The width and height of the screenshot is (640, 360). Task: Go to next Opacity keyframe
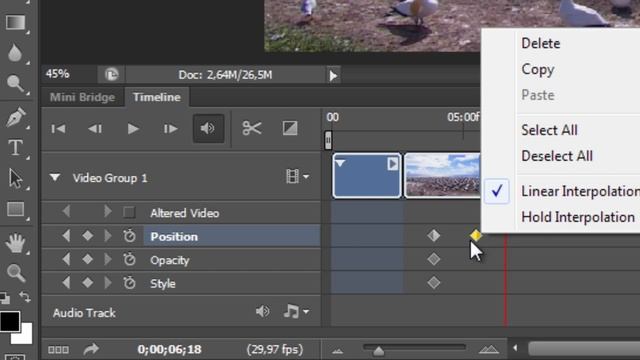coord(108,259)
